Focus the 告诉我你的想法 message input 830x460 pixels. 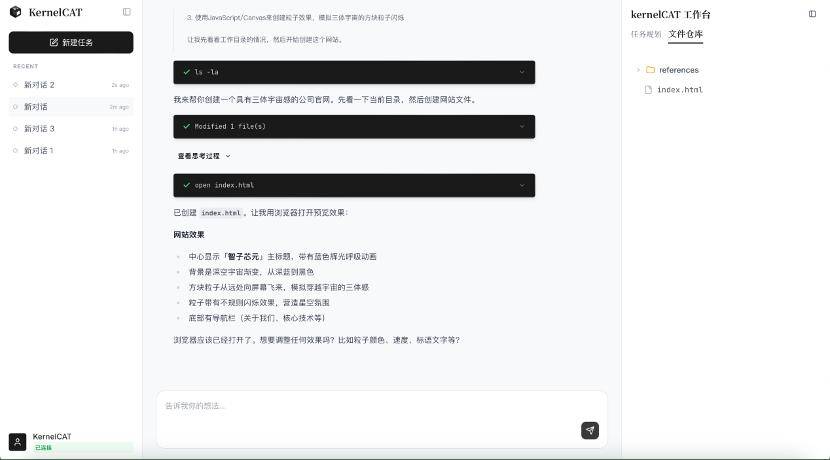pyautogui.click(x=370, y=406)
